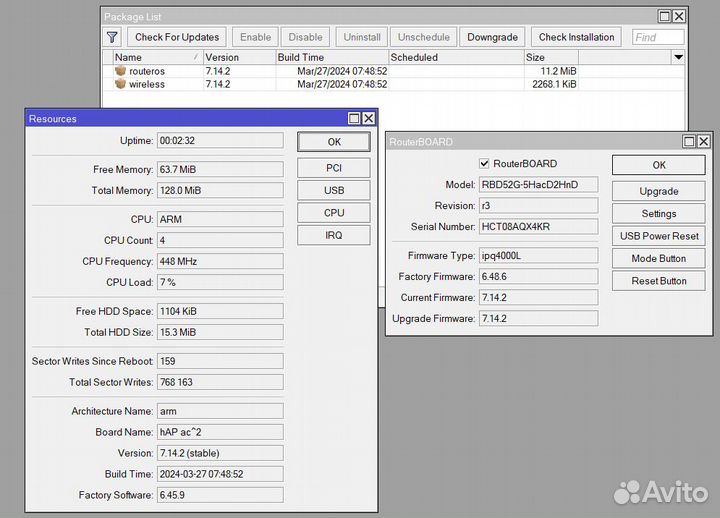Close the RouterBOARD window
Viewport: 720px width, 518px height.
[x=703, y=141]
